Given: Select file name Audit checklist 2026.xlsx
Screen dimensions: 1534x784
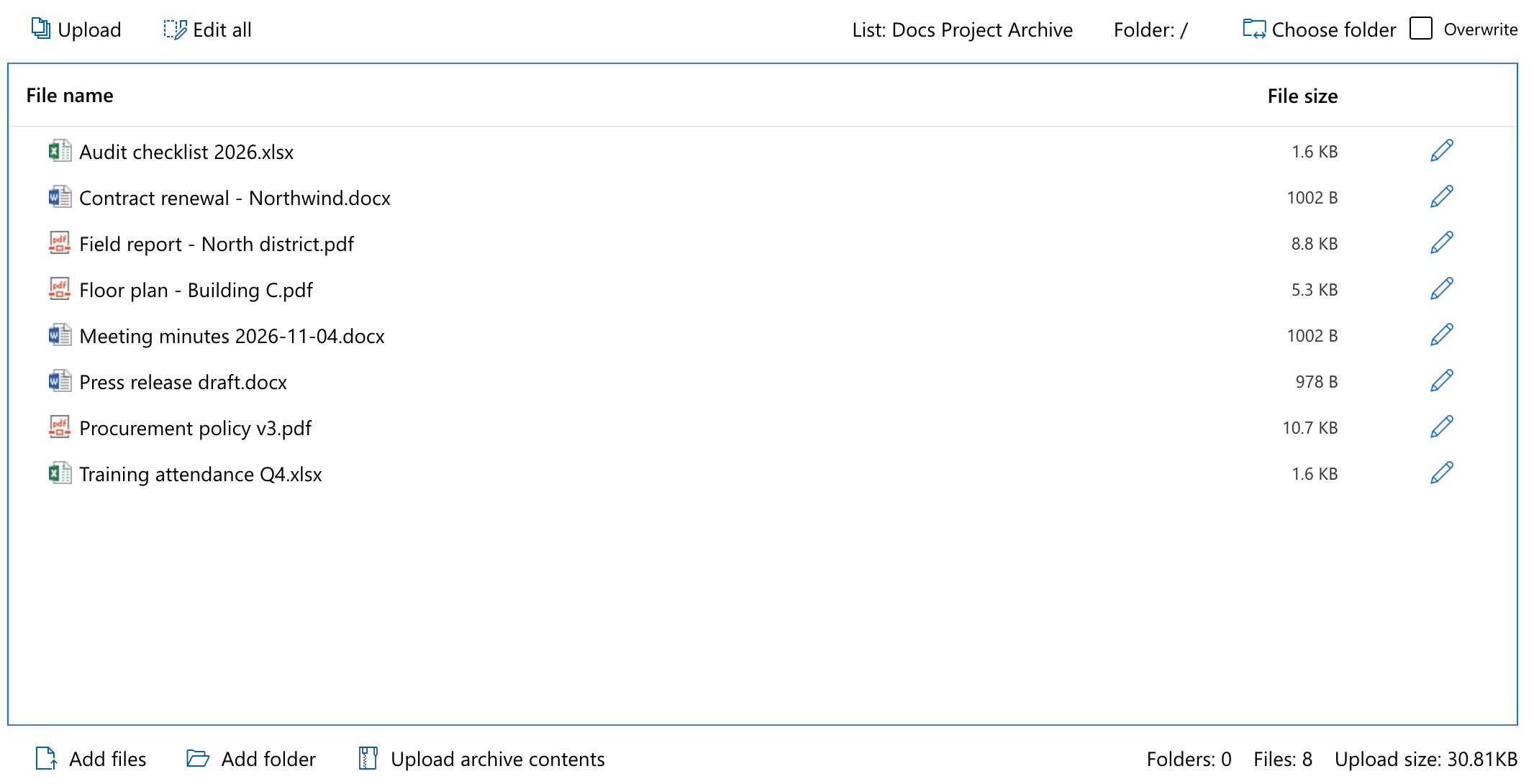Looking at the screenshot, I should pyautogui.click(x=186, y=152).
